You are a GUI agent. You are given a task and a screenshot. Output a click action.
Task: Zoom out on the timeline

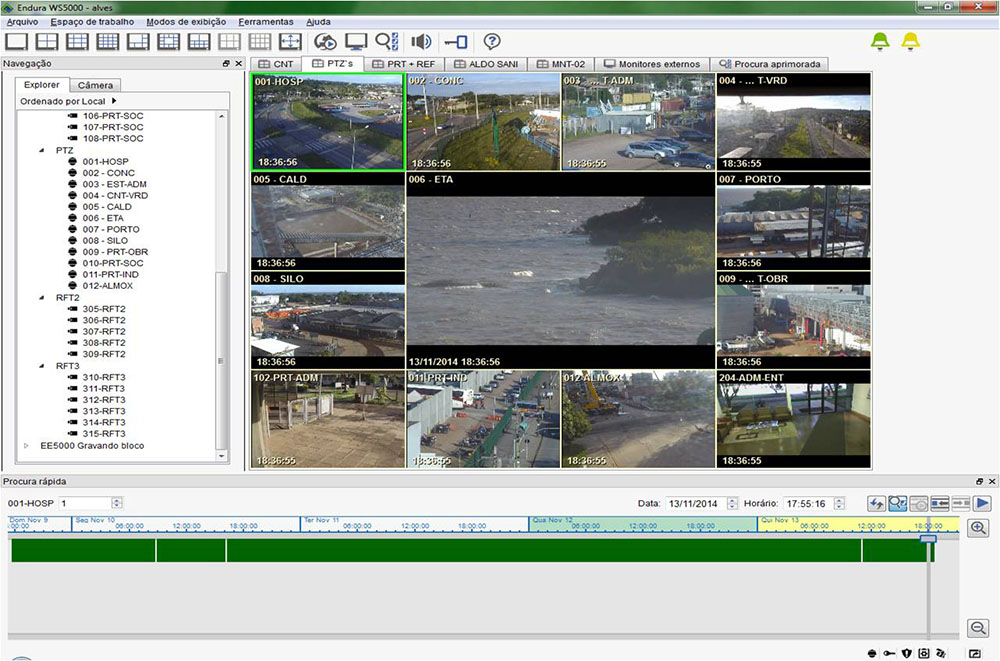pos(978,628)
